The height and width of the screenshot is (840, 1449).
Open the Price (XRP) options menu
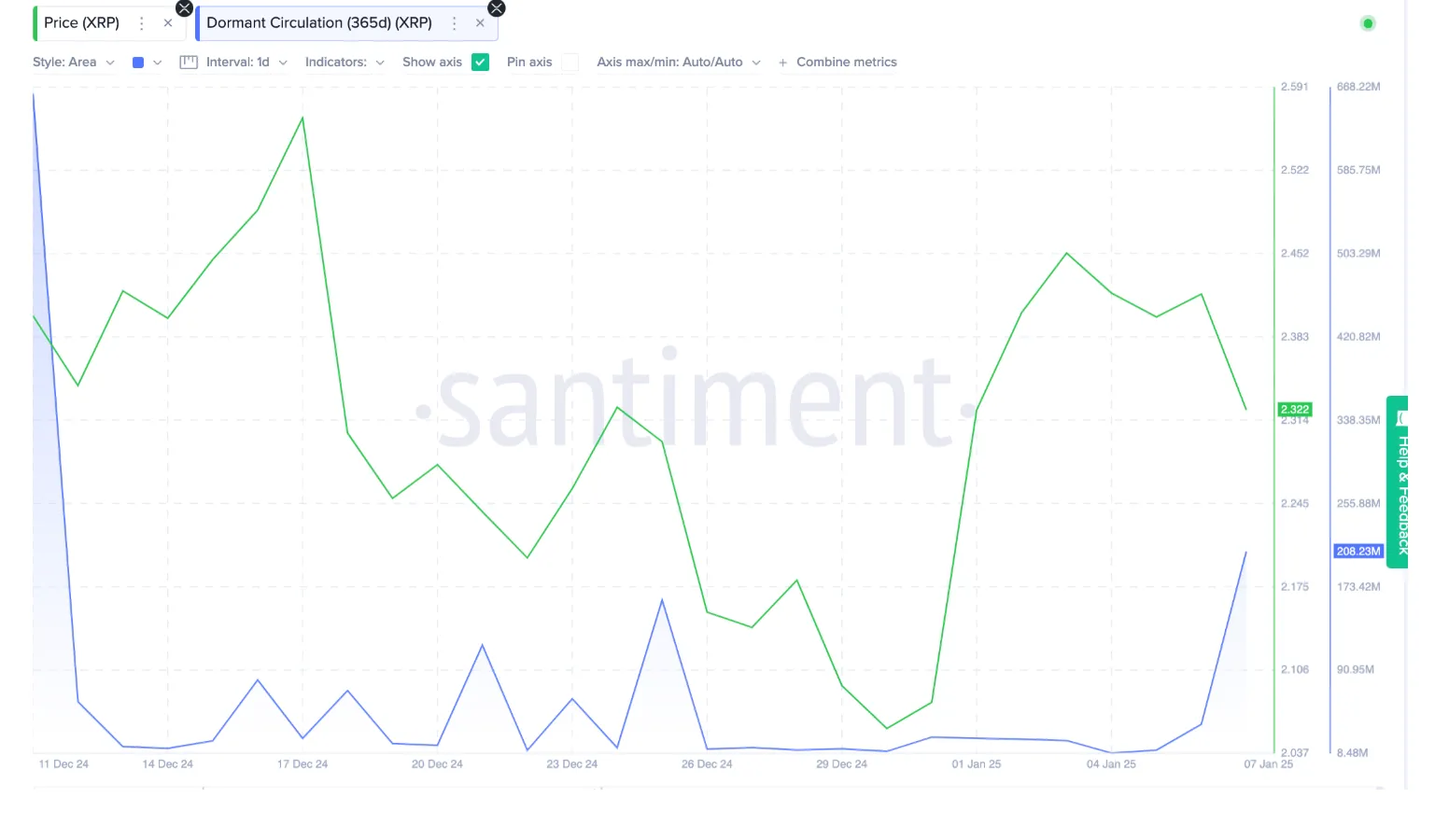click(x=141, y=22)
